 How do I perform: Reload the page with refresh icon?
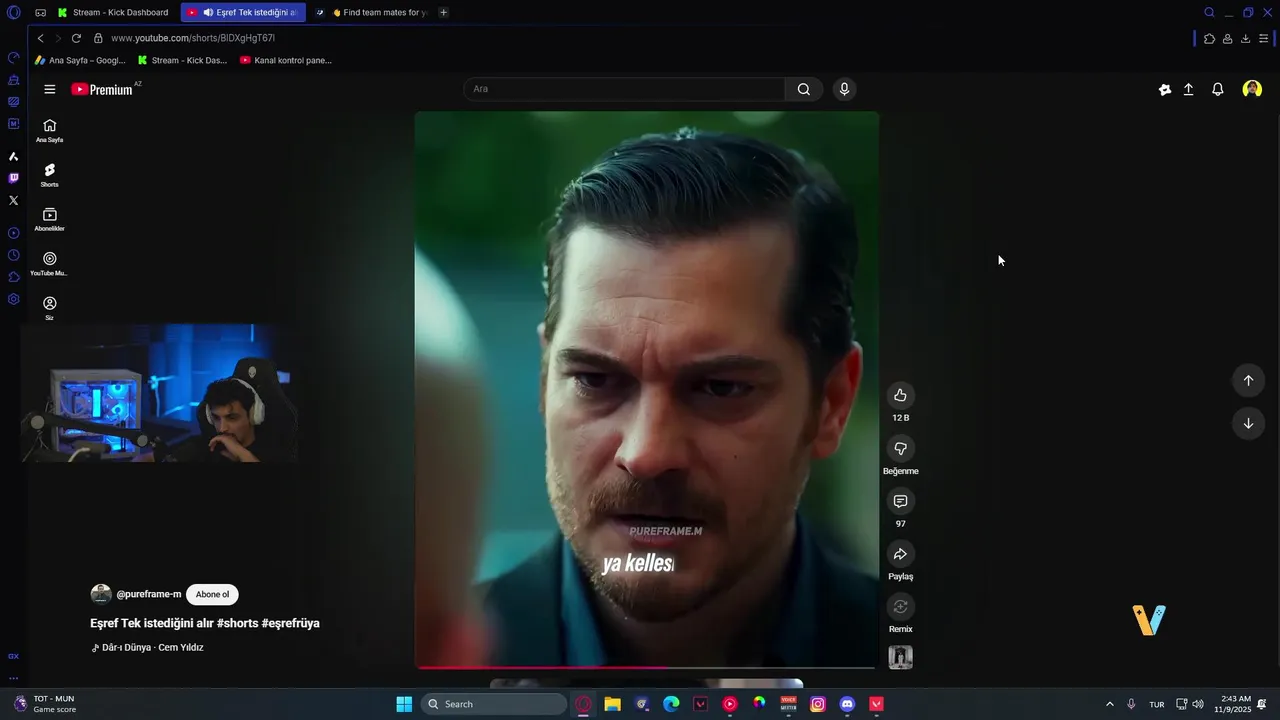click(76, 38)
